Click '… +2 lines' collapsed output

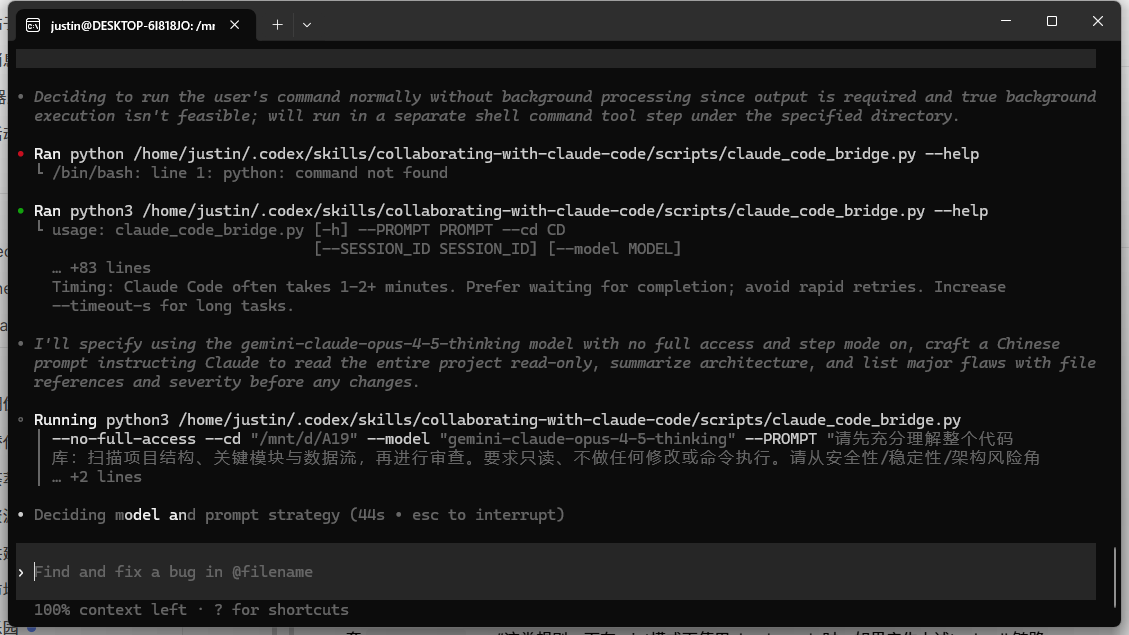pyautogui.click(x=97, y=477)
